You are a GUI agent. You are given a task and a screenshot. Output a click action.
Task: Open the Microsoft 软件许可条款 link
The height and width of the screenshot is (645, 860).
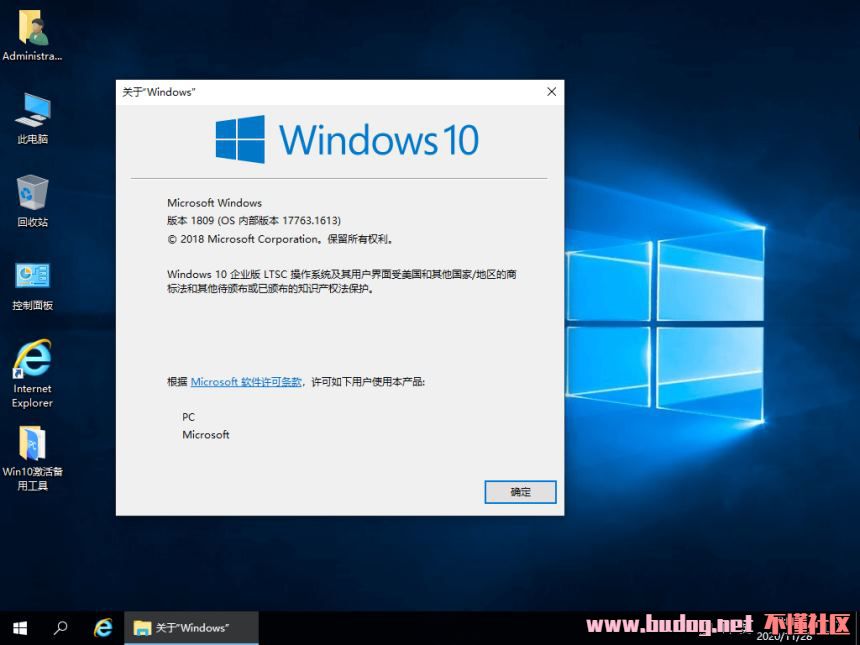[246, 382]
